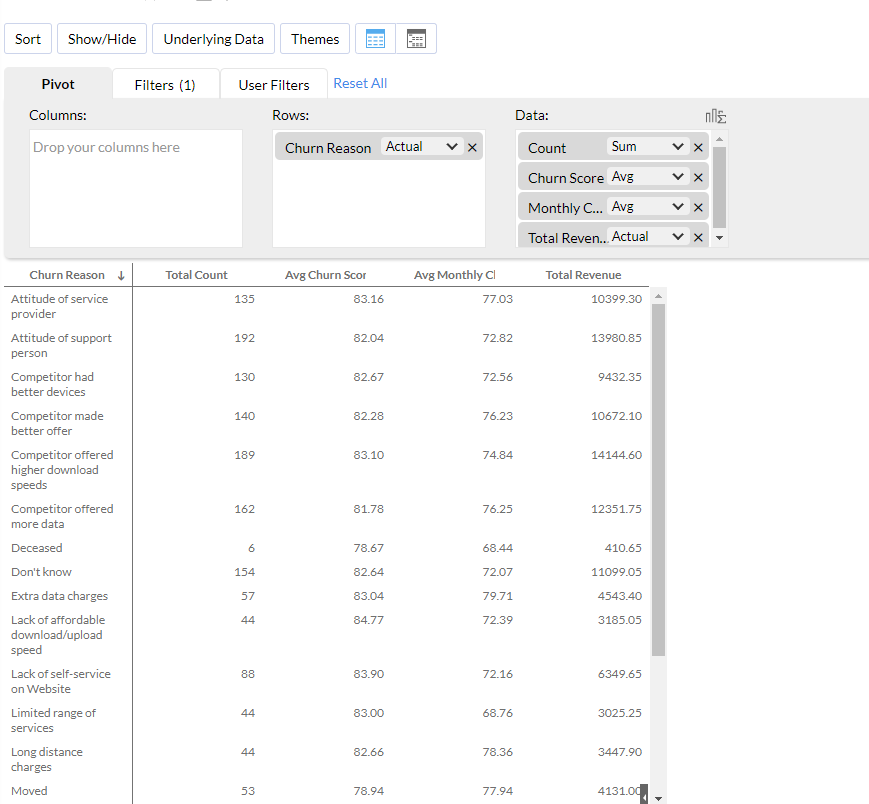
Task: Click total count value 162
Action: 244,509
